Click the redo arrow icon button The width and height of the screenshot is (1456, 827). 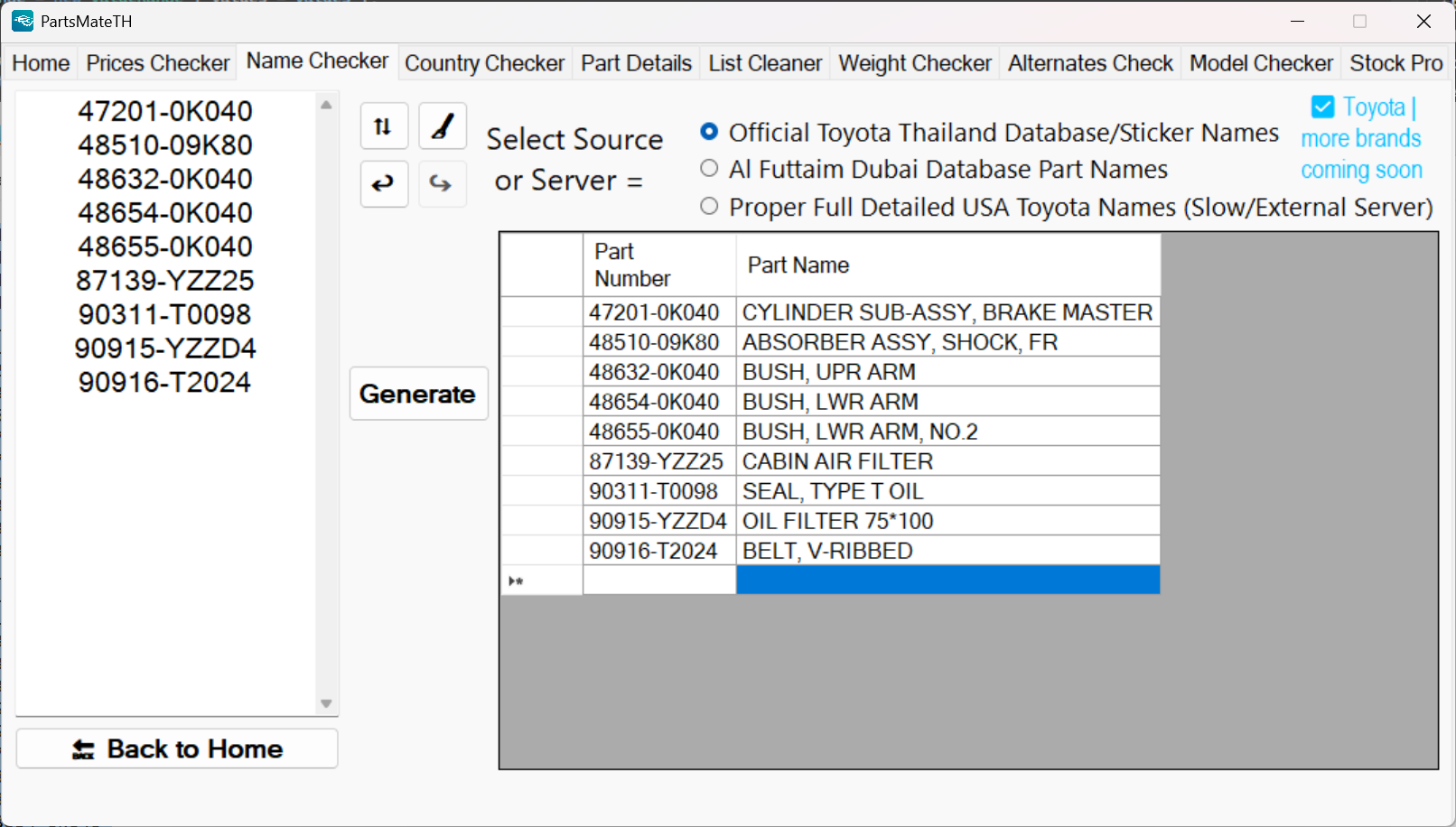442,184
